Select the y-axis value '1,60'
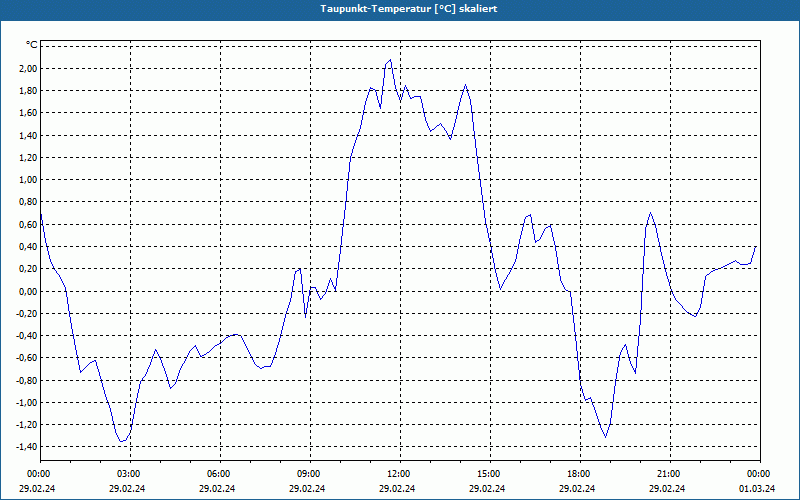Viewport: 800px width, 500px height. click(28, 113)
